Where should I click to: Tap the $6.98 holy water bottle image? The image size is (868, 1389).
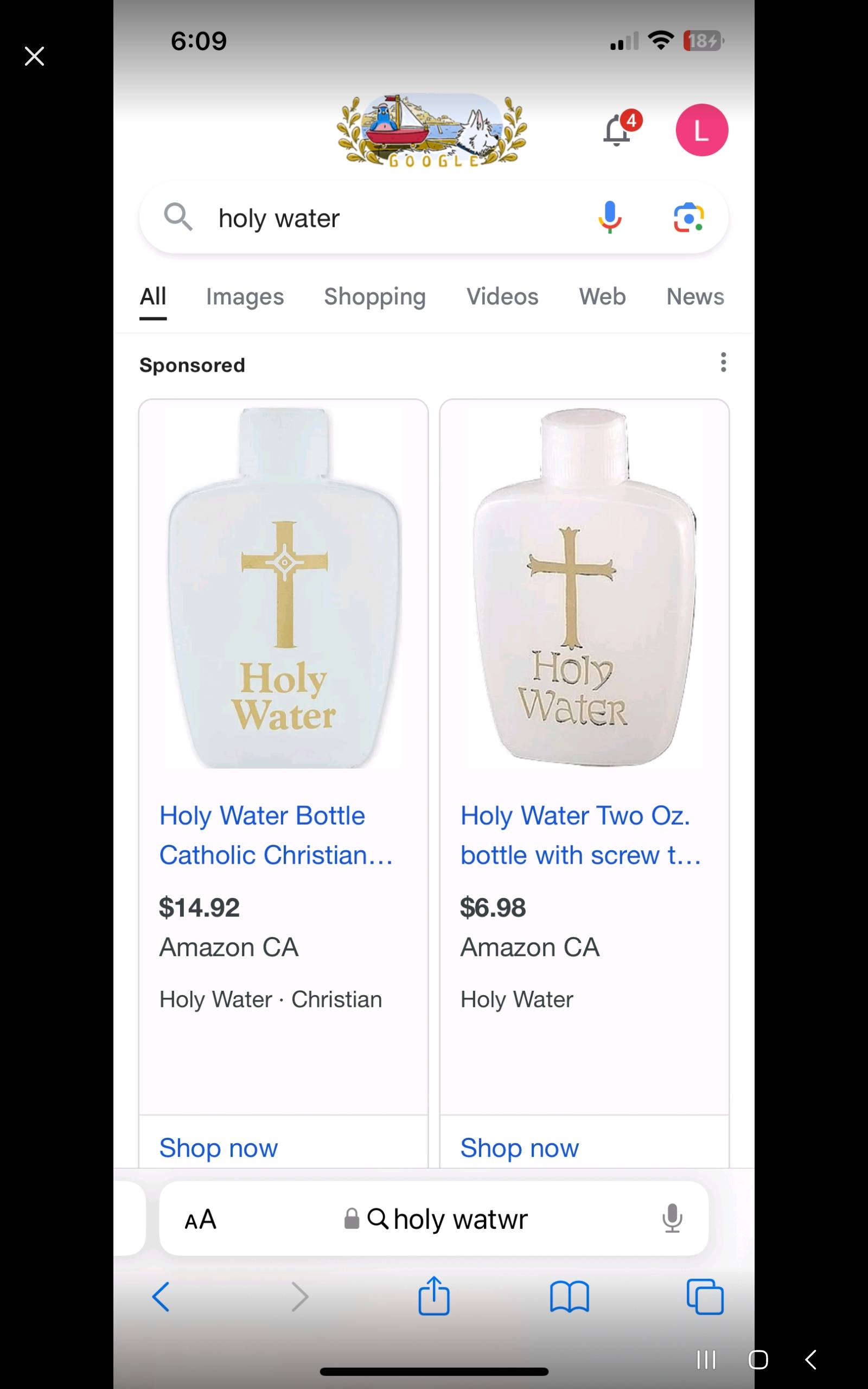[x=584, y=585]
